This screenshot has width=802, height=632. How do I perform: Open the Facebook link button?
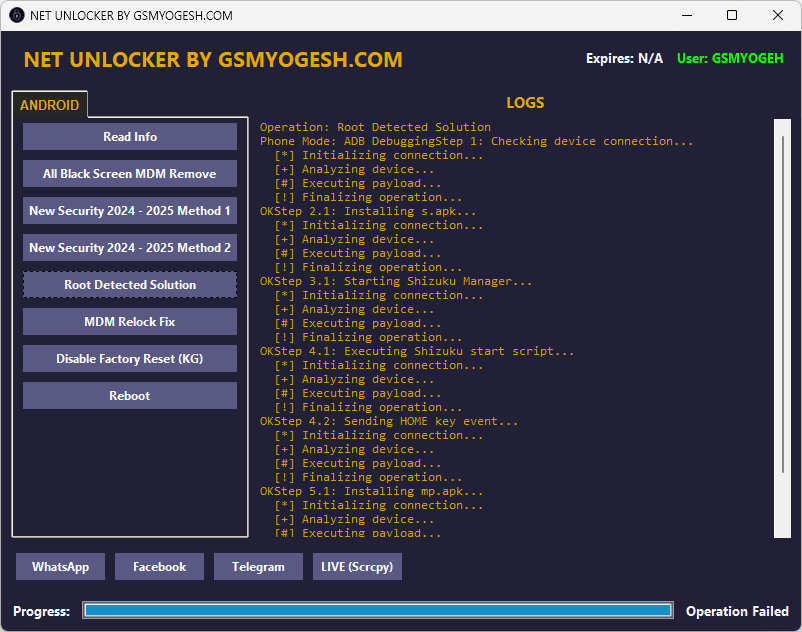pyautogui.click(x=160, y=567)
